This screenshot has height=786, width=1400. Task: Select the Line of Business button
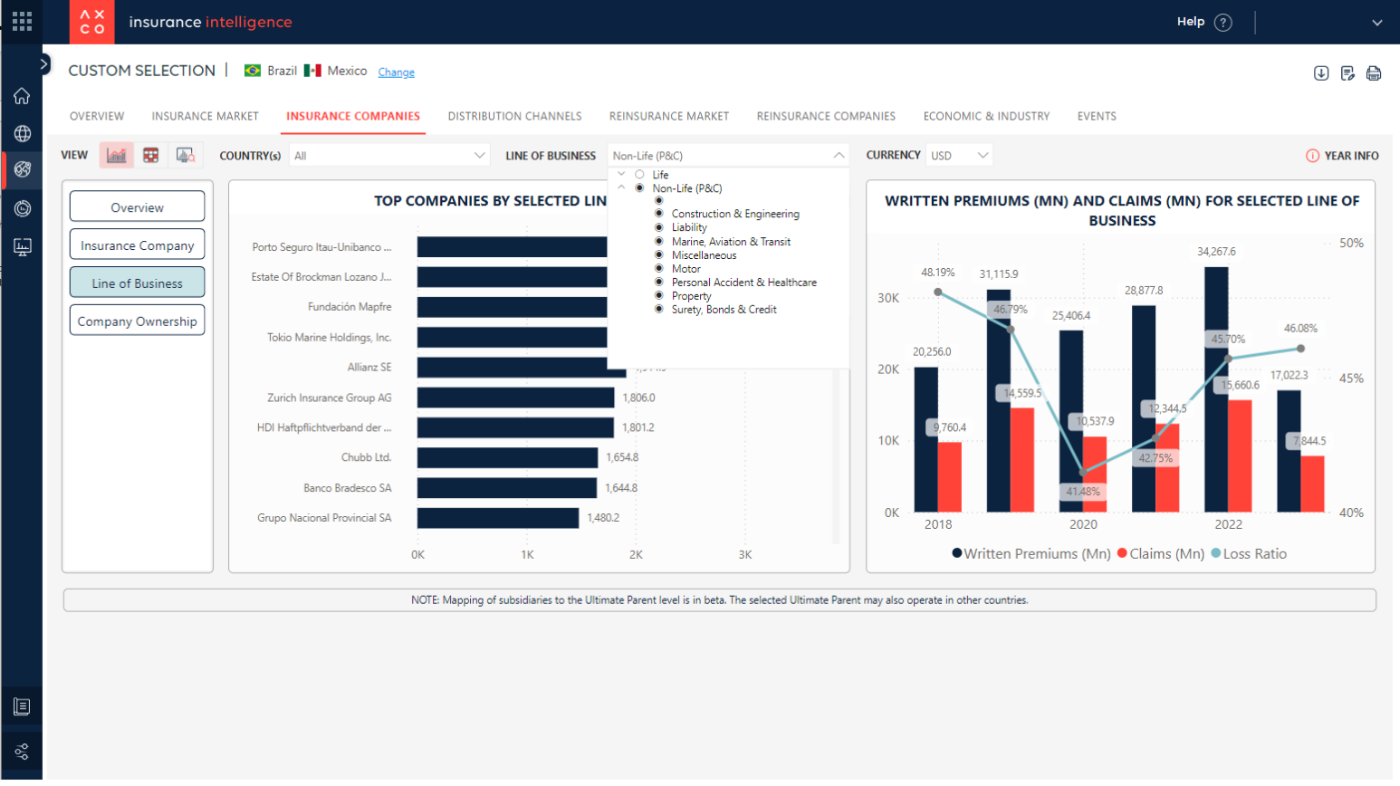pos(137,283)
